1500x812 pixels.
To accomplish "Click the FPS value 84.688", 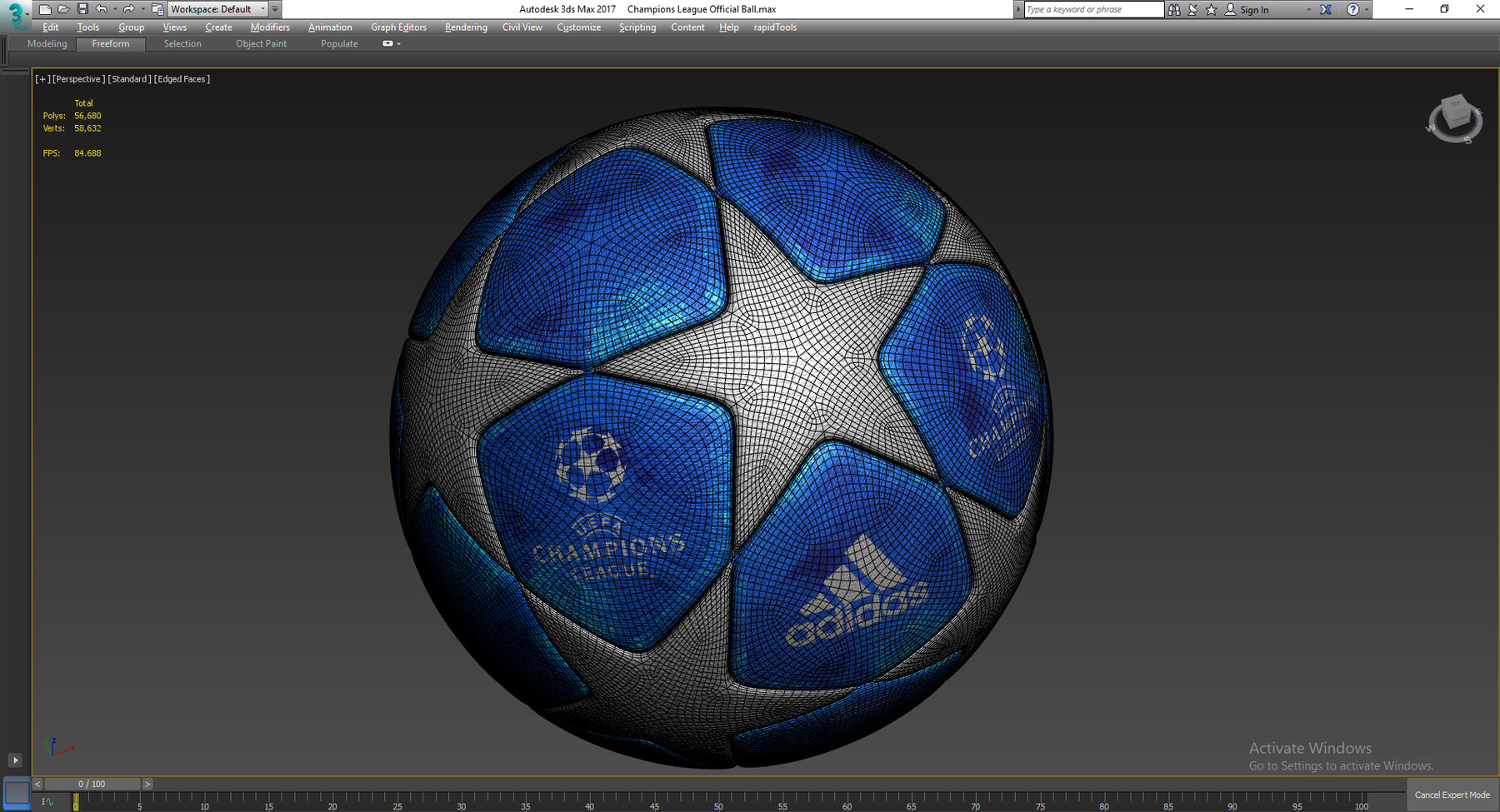I will pyautogui.click(x=87, y=153).
